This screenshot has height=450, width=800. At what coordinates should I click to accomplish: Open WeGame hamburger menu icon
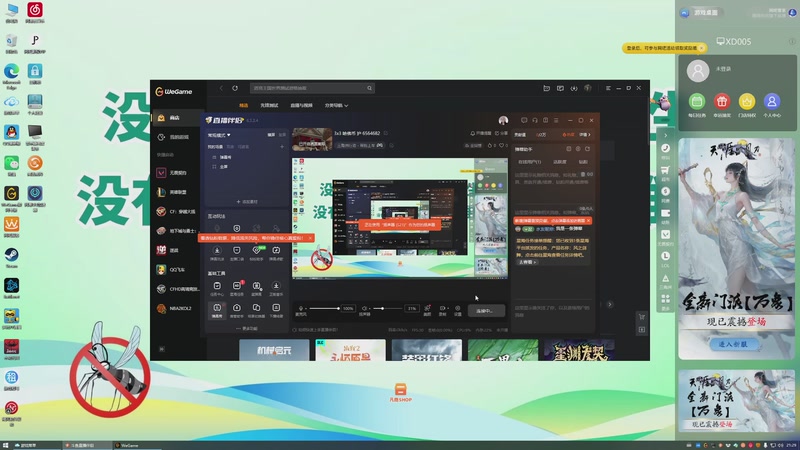click(x=608, y=88)
